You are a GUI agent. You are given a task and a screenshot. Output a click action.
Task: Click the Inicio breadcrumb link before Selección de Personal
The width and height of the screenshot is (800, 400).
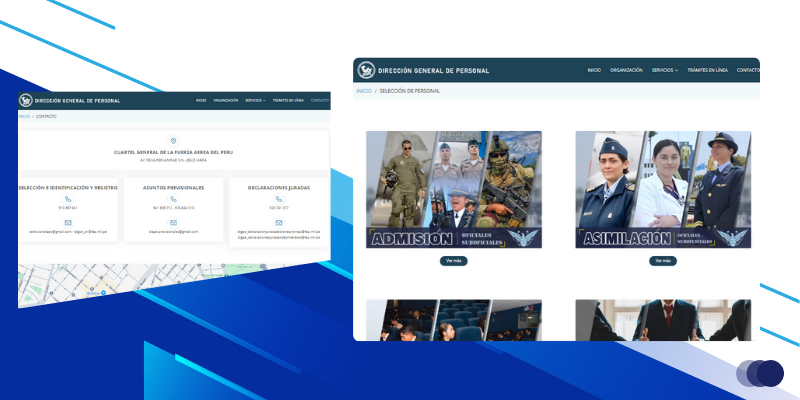(364, 91)
